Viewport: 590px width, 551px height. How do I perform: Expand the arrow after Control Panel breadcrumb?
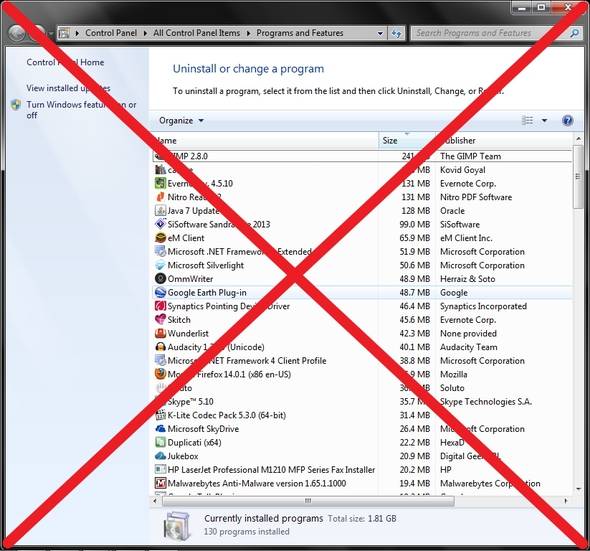pyautogui.click(x=145, y=33)
